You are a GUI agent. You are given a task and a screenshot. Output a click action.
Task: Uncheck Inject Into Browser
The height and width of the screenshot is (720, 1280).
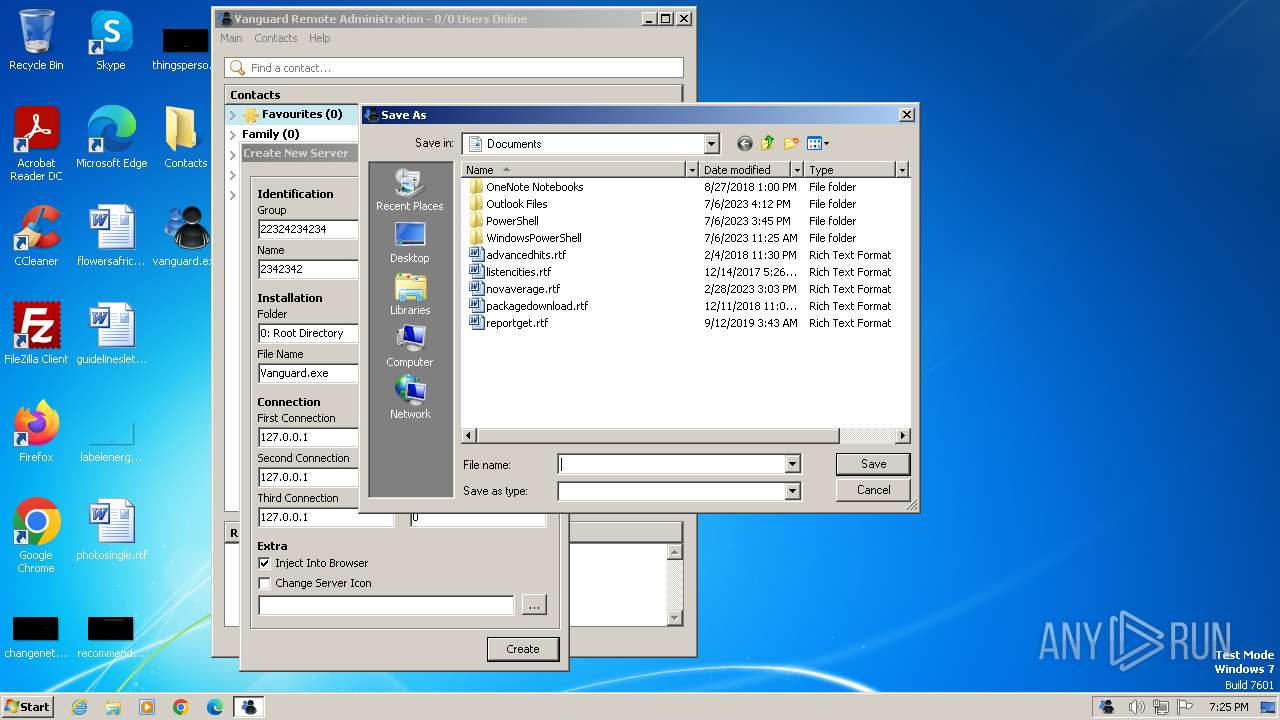264,563
